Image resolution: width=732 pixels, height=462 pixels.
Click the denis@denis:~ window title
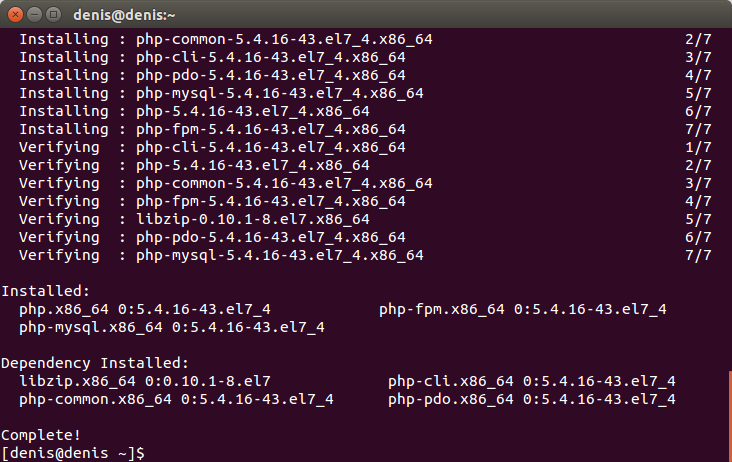(124, 15)
